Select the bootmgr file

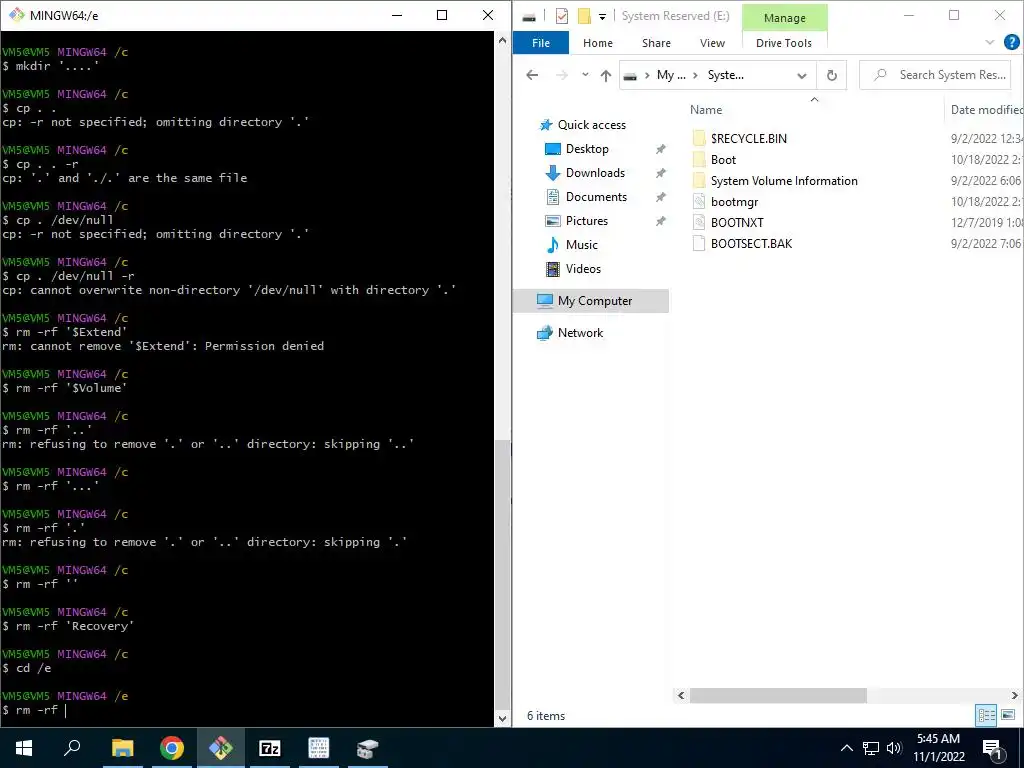(x=734, y=202)
